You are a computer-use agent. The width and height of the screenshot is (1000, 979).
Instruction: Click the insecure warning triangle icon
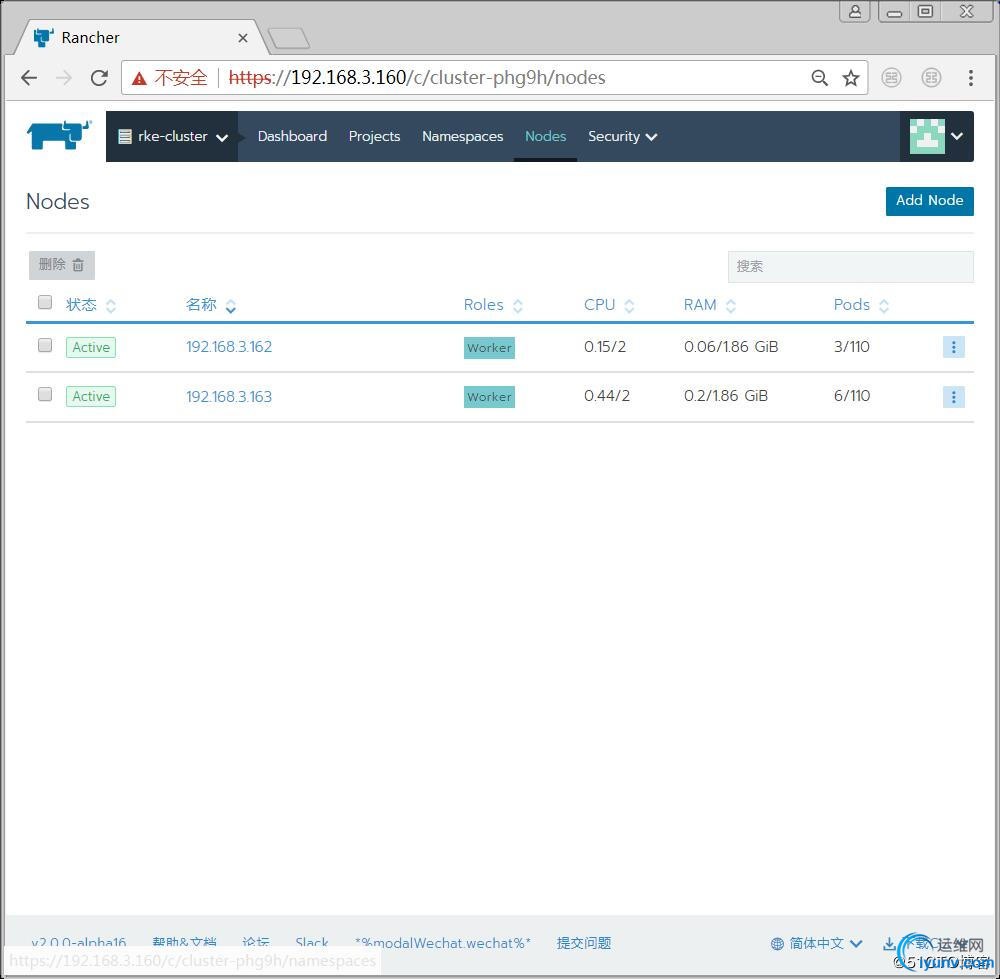[x=139, y=78]
